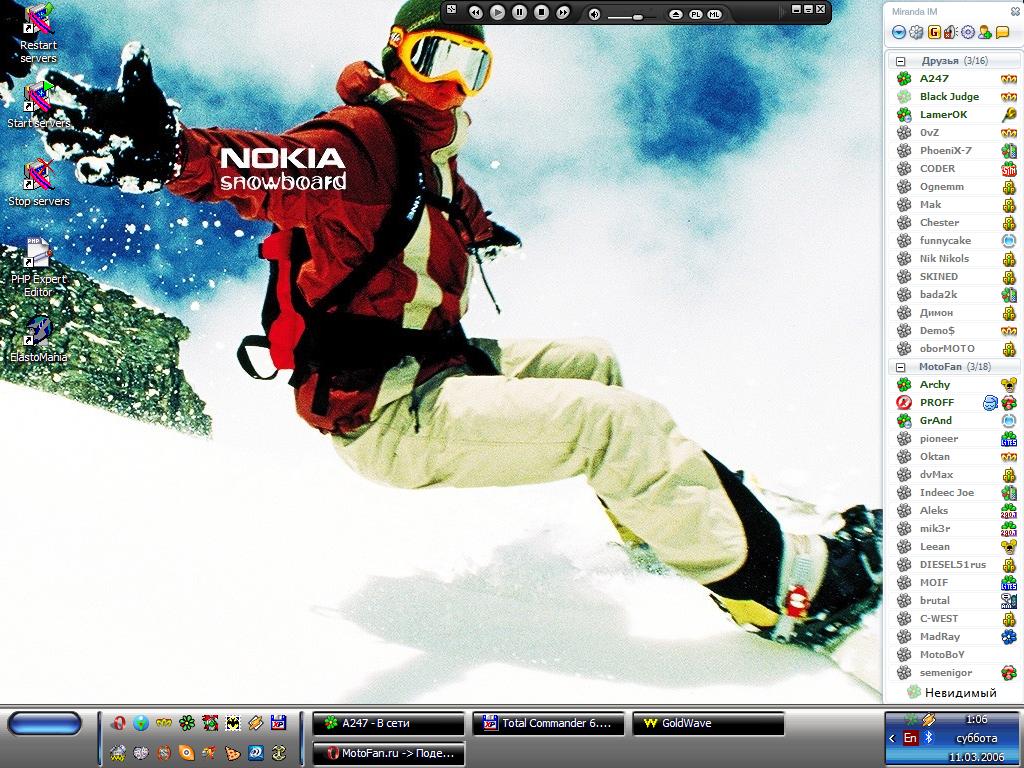This screenshot has height=768, width=1024.
Task: Open Miranda IM main menu round arrow button
Action: [899, 32]
